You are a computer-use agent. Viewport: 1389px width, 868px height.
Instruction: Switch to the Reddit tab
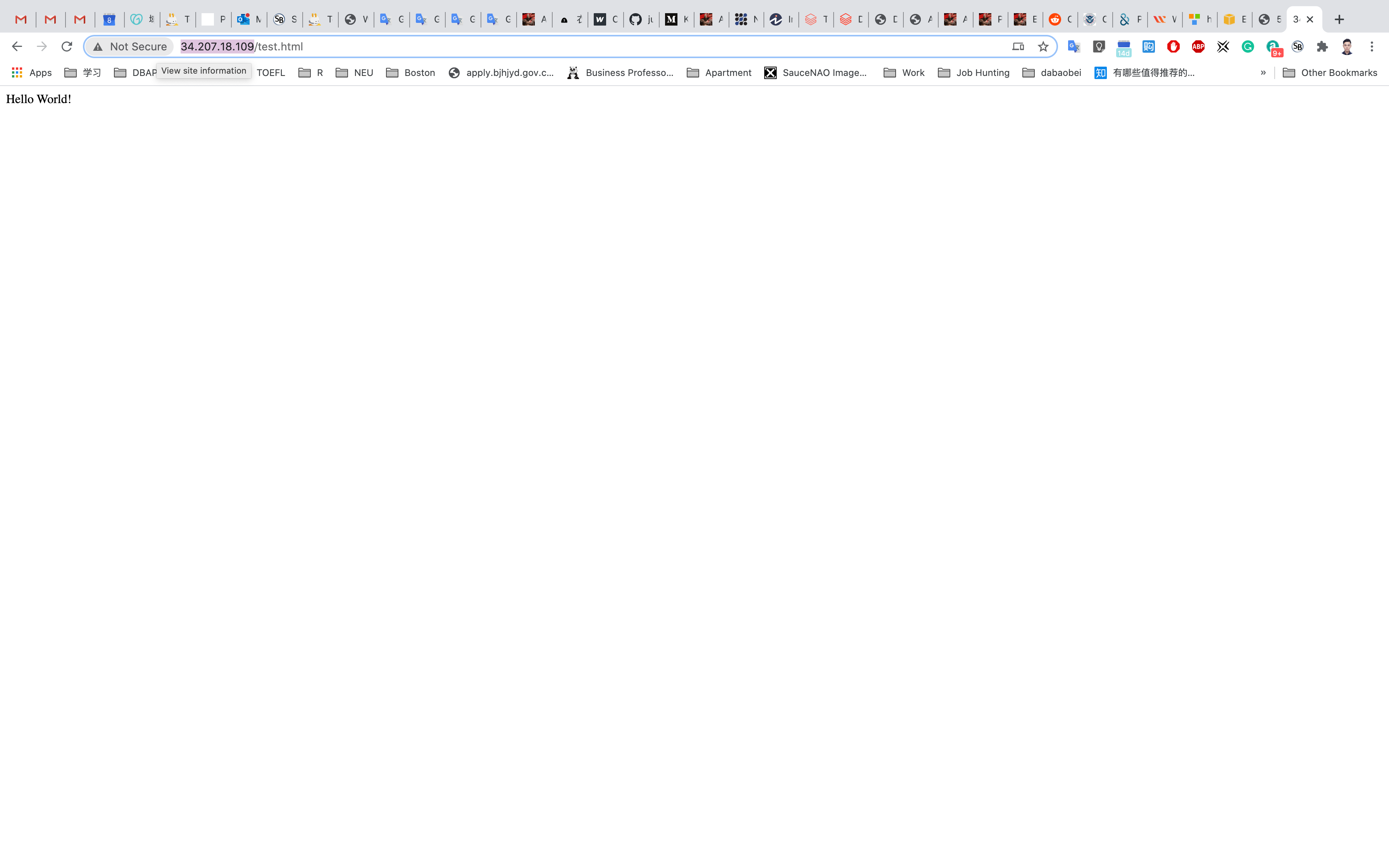click(x=1060, y=19)
